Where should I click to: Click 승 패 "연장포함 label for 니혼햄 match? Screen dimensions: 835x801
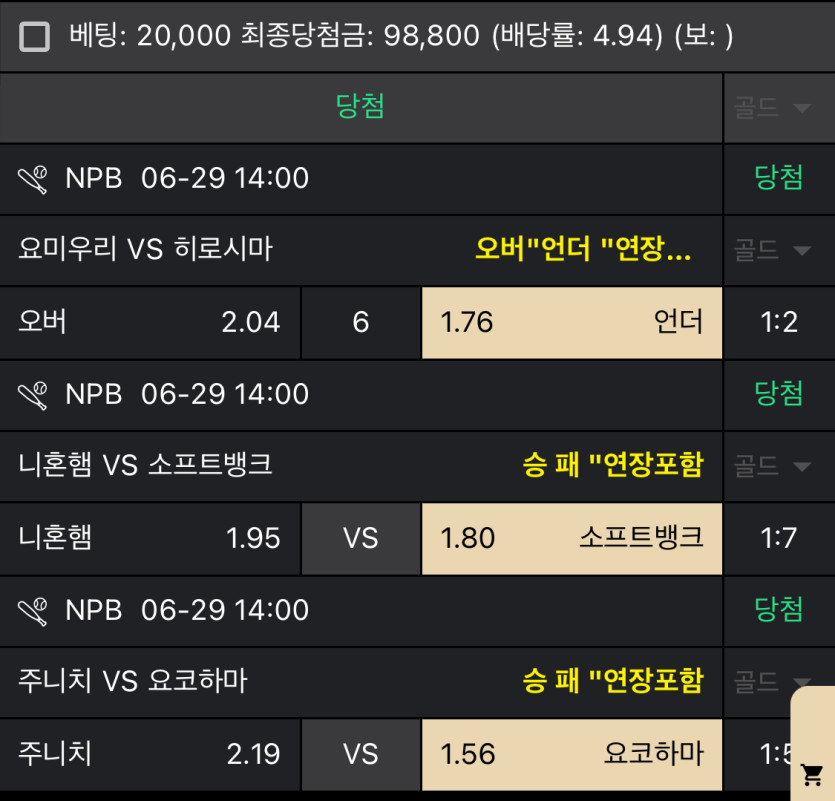[612, 466]
